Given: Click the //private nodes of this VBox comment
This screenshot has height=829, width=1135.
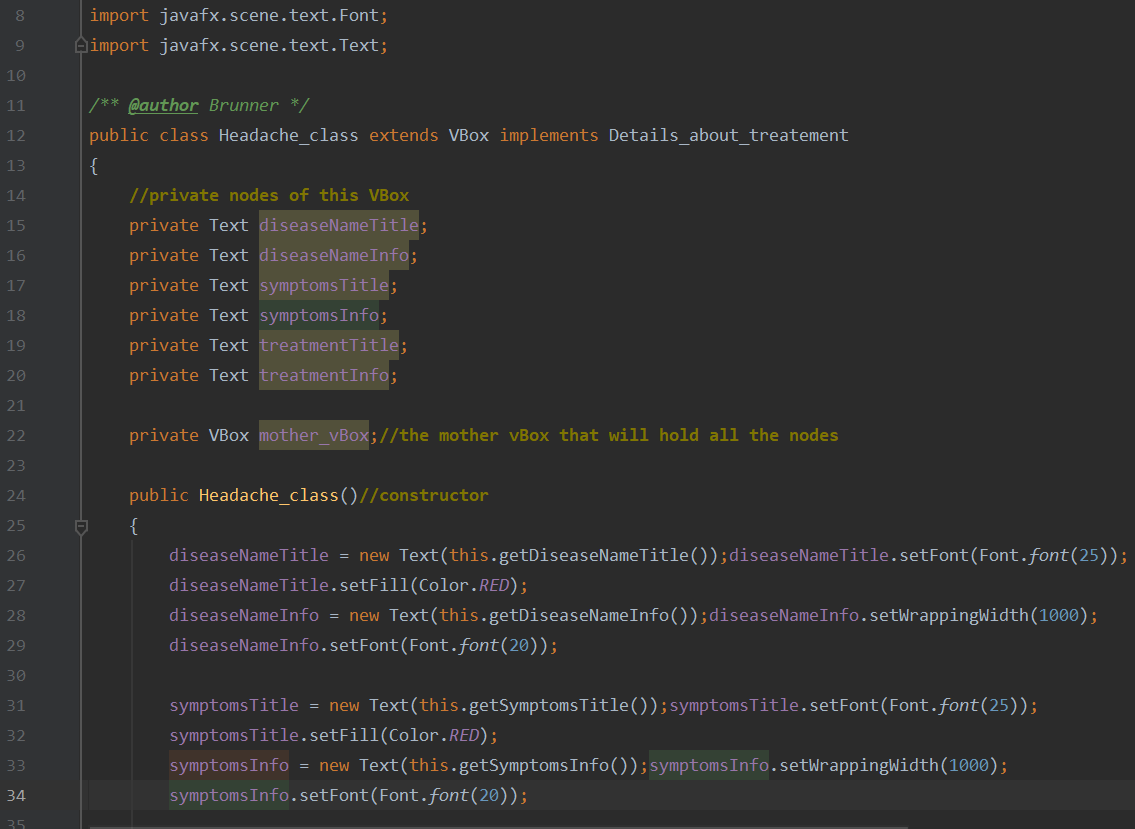Looking at the screenshot, I should pyautogui.click(x=269, y=195).
